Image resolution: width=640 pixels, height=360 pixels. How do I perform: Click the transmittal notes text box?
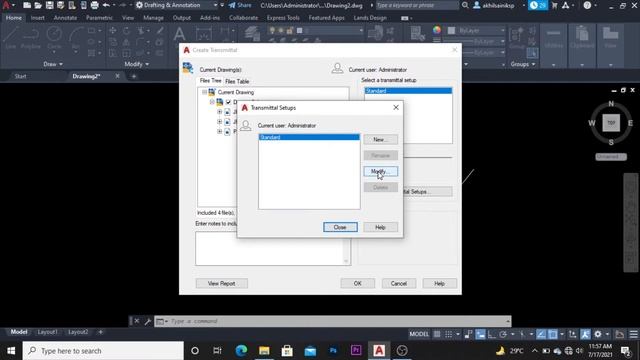[273, 249]
